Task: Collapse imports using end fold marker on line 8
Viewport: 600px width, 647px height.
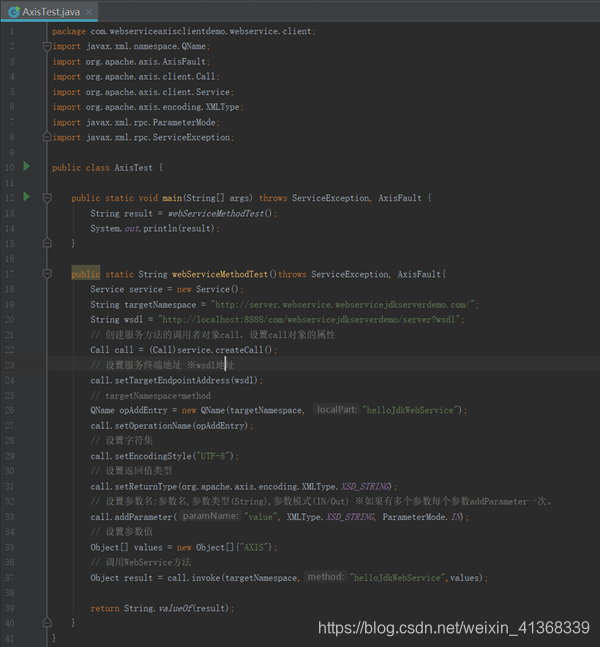Action: (47, 137)
